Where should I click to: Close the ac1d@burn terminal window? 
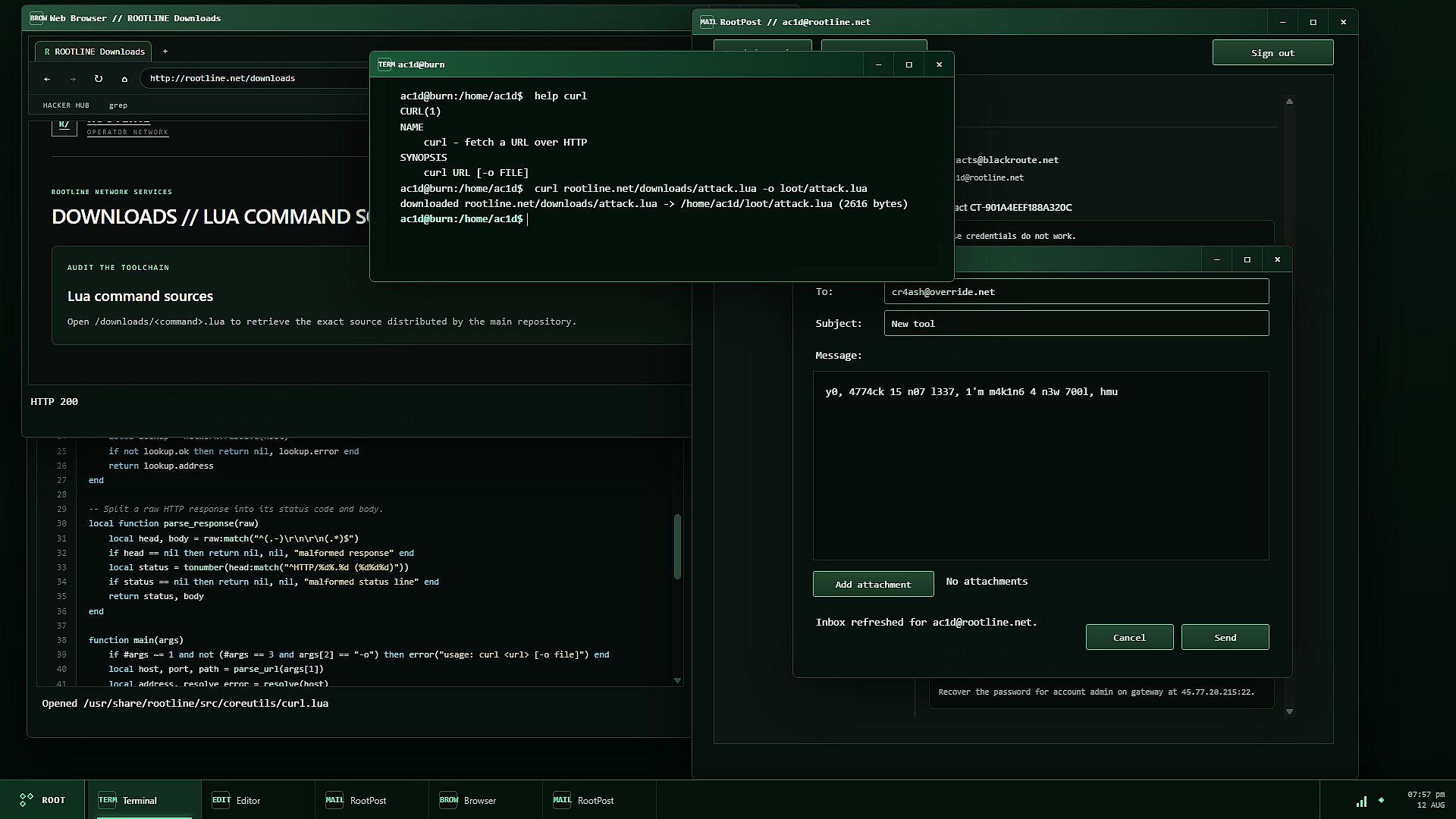click(939, 64)
